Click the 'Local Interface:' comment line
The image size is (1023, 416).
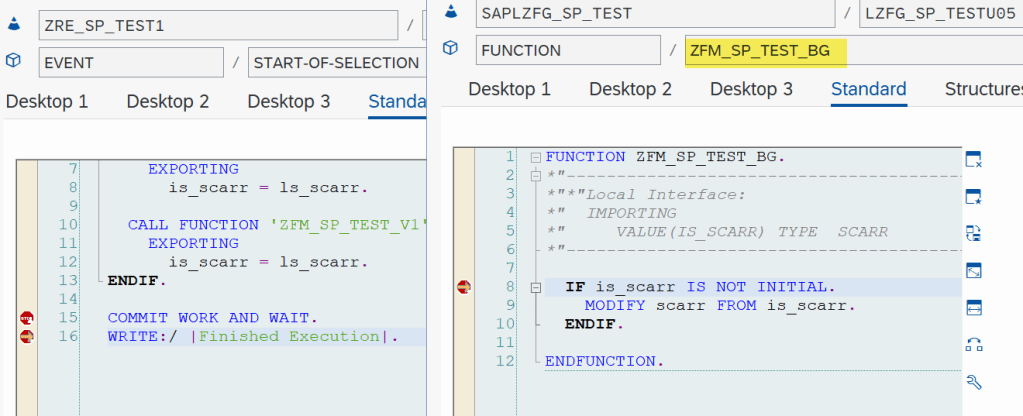coord(648,194)
